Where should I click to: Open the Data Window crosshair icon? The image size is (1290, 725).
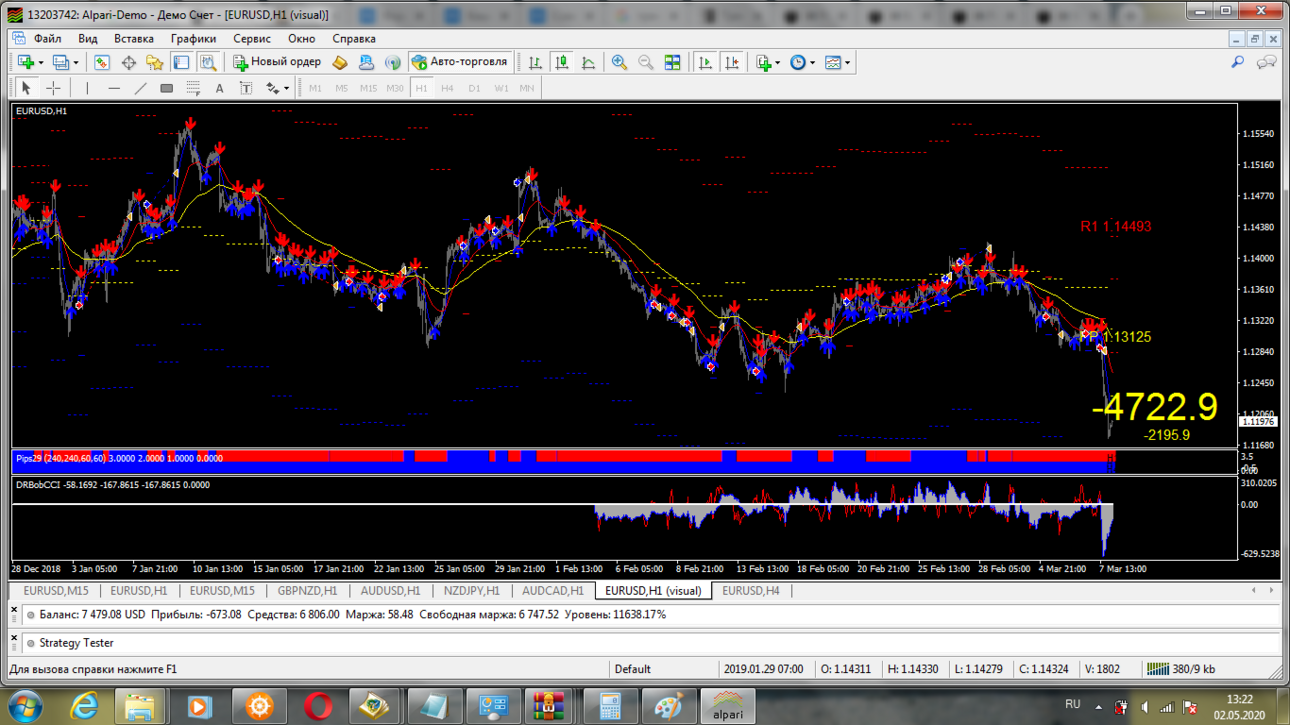pos(128,62)
